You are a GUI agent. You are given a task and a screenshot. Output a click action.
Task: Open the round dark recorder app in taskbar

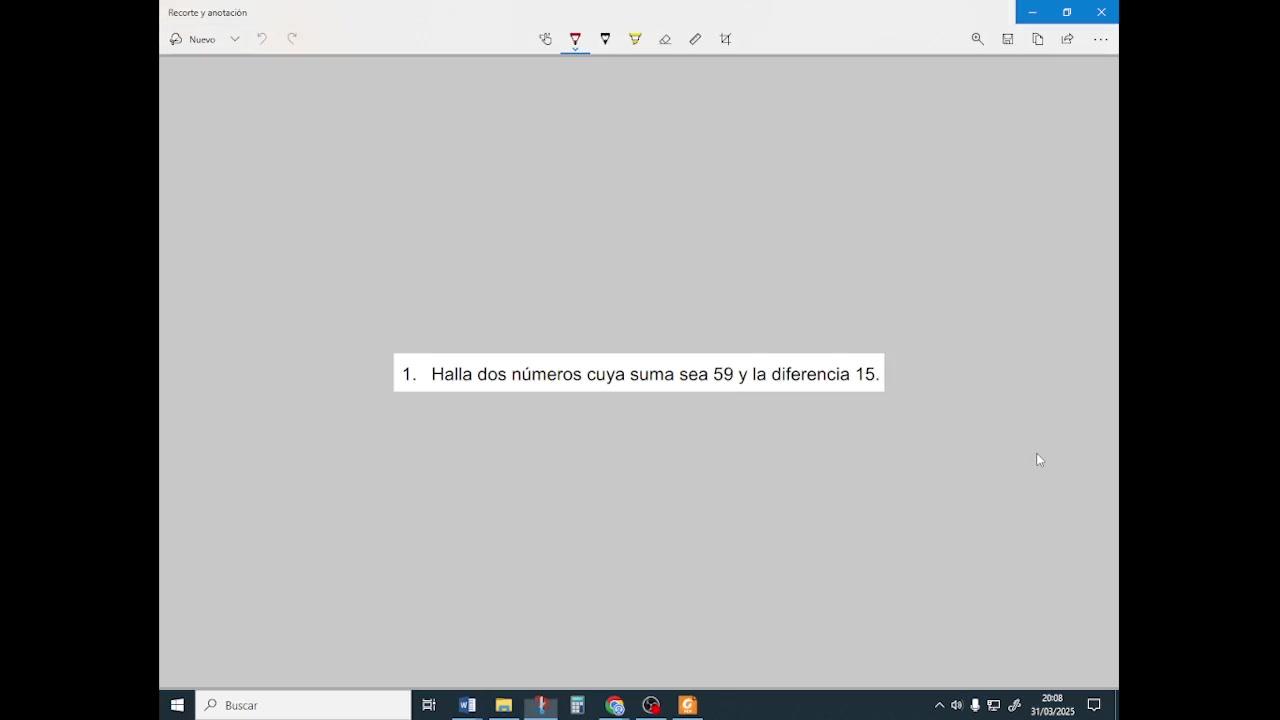[651, 705]
